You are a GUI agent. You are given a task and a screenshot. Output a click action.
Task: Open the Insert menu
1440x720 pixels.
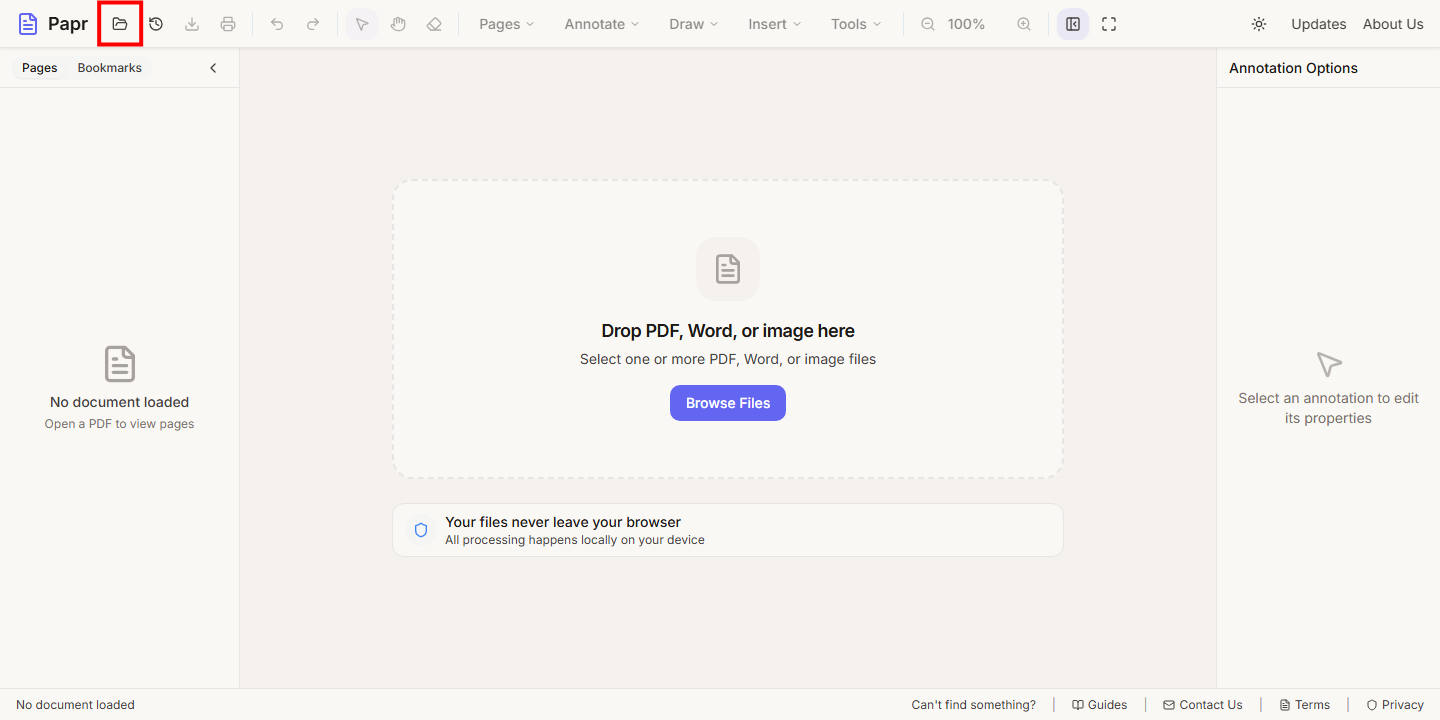pyautogui.click(x=775, y=24)
